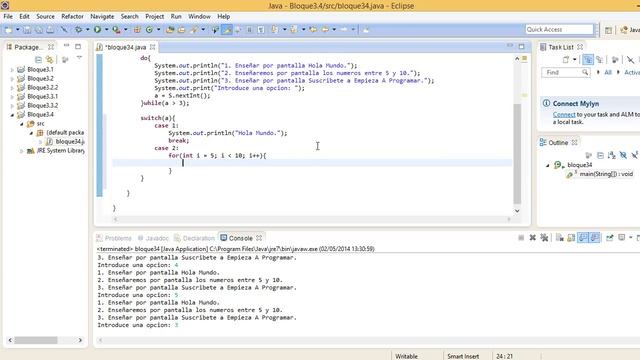Click the Save disk icon in toolbar
The width and height of the screenshot is (640, 360).
(x=27, y=30)
